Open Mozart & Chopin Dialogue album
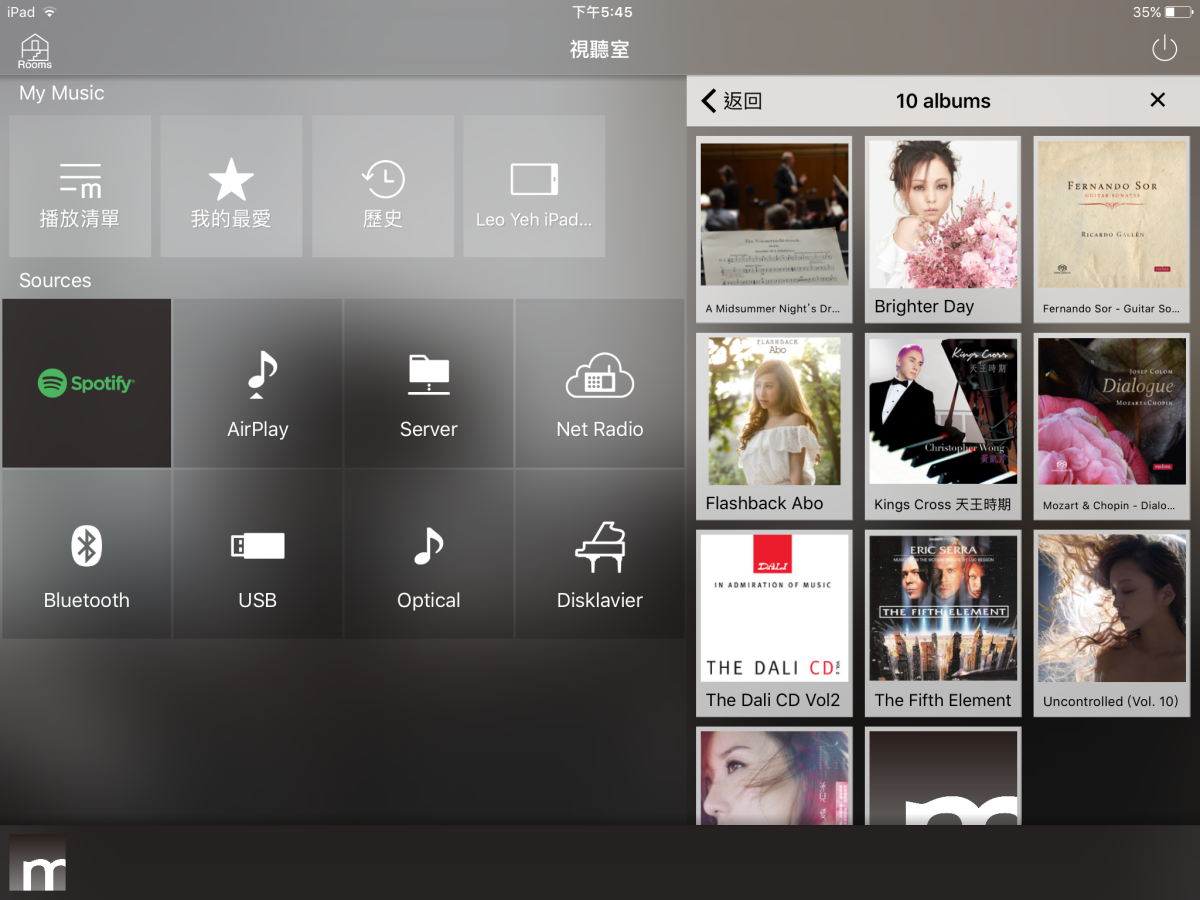The width and height of the screenshot is (1200, 900). point(1111,426)
